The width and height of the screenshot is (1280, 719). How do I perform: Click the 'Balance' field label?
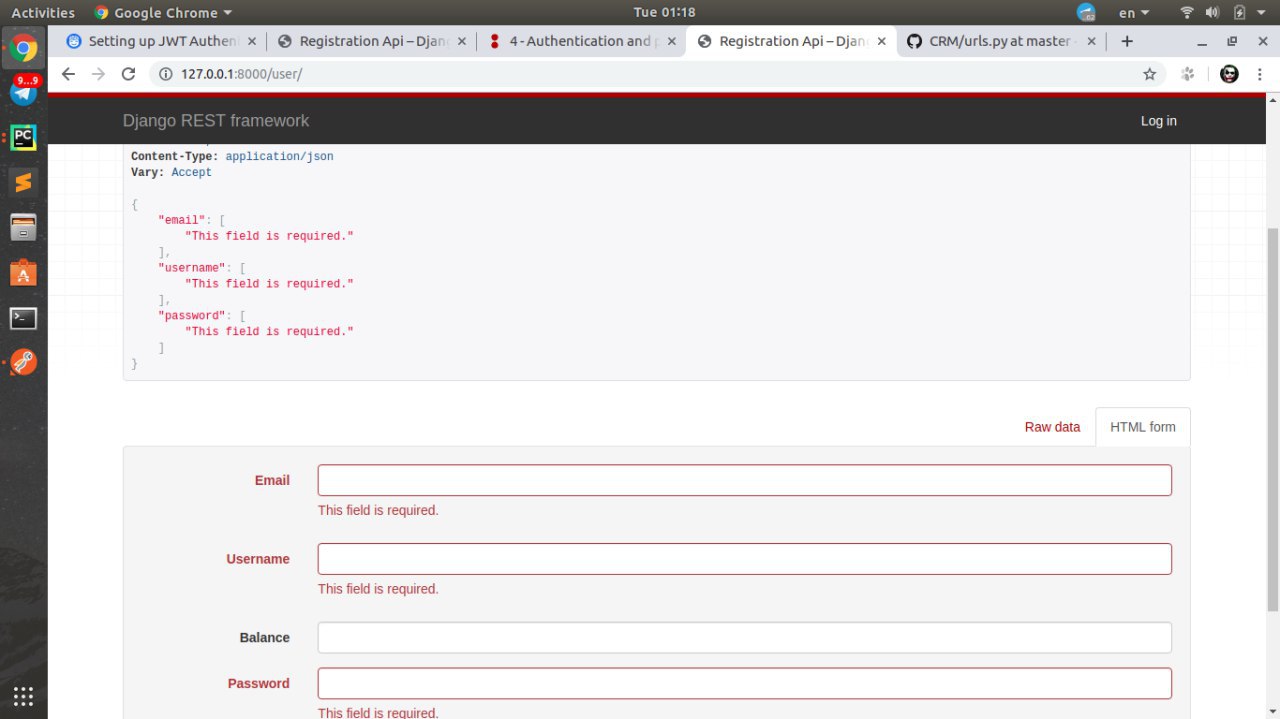[x=265, y=638]
